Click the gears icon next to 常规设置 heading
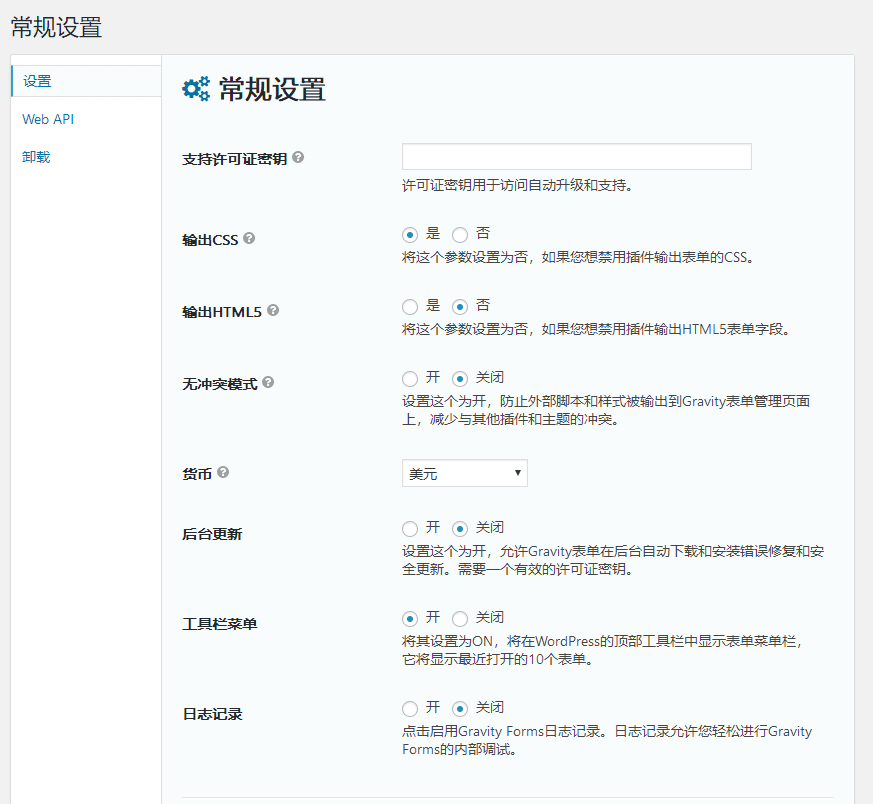Image resolution: width=873 pixels, height=804 pixels. (x=196, y=89)
